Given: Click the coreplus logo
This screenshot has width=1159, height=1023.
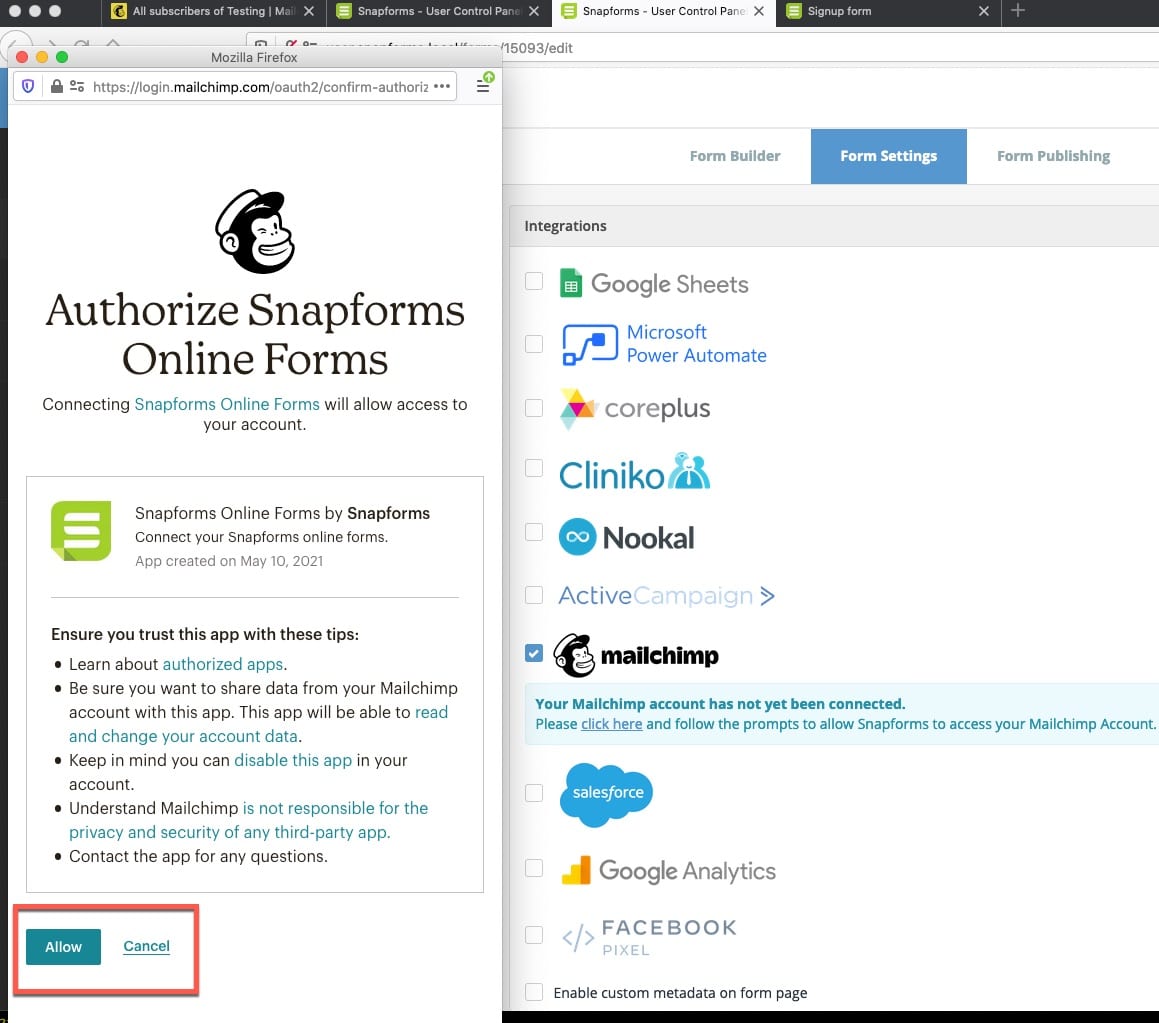Looking at the screenshot, I should pos(635,408).
